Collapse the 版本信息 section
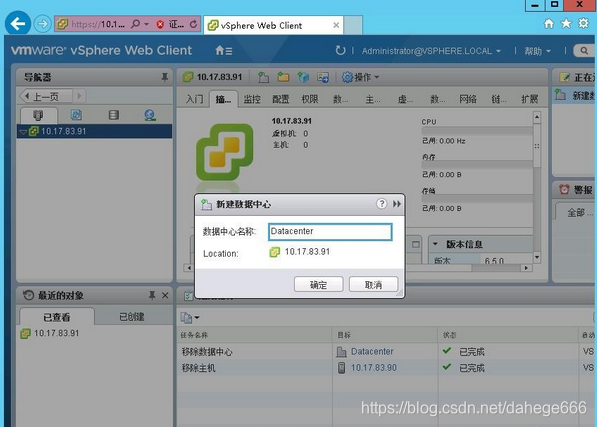Screen dimensions: 597x427 tap(435, 244)
